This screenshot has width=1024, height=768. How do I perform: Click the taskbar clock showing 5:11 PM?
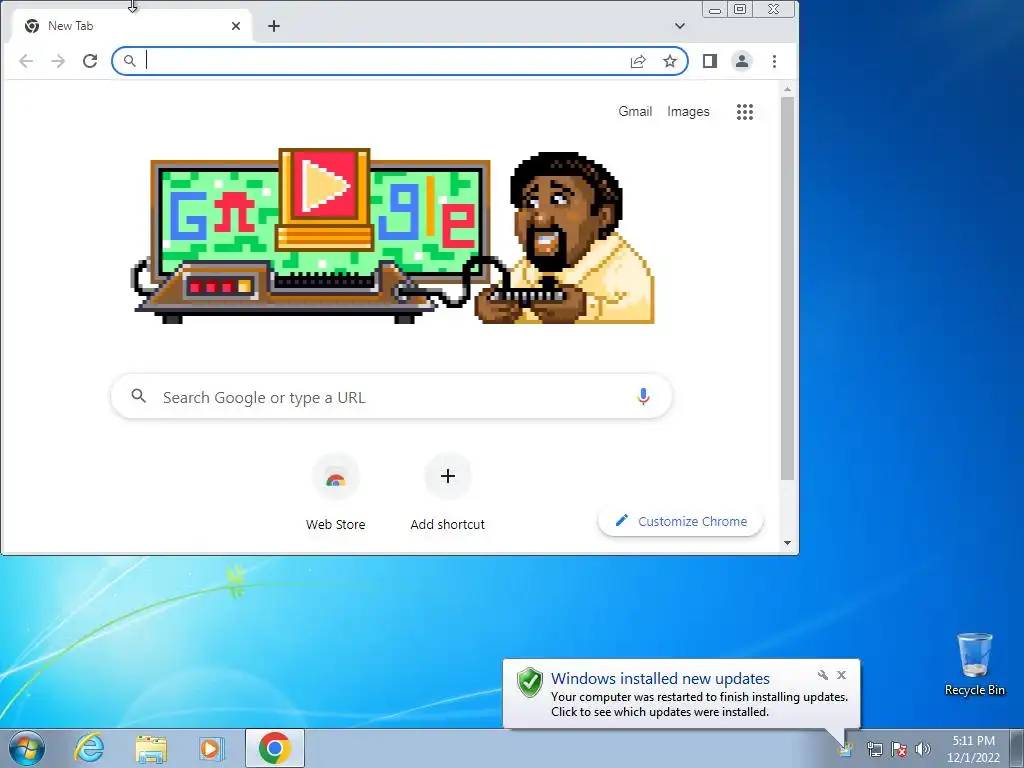click(973, 748)
